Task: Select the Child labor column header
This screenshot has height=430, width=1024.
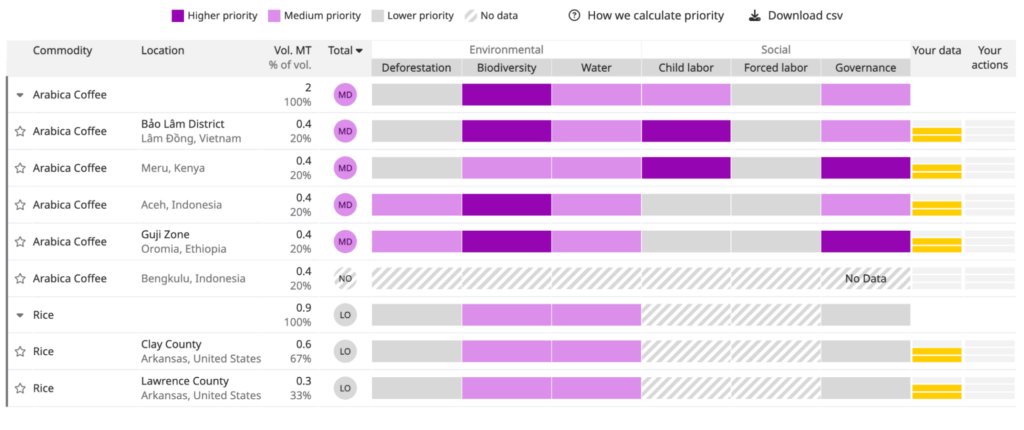Action: [x=685, y=68]
